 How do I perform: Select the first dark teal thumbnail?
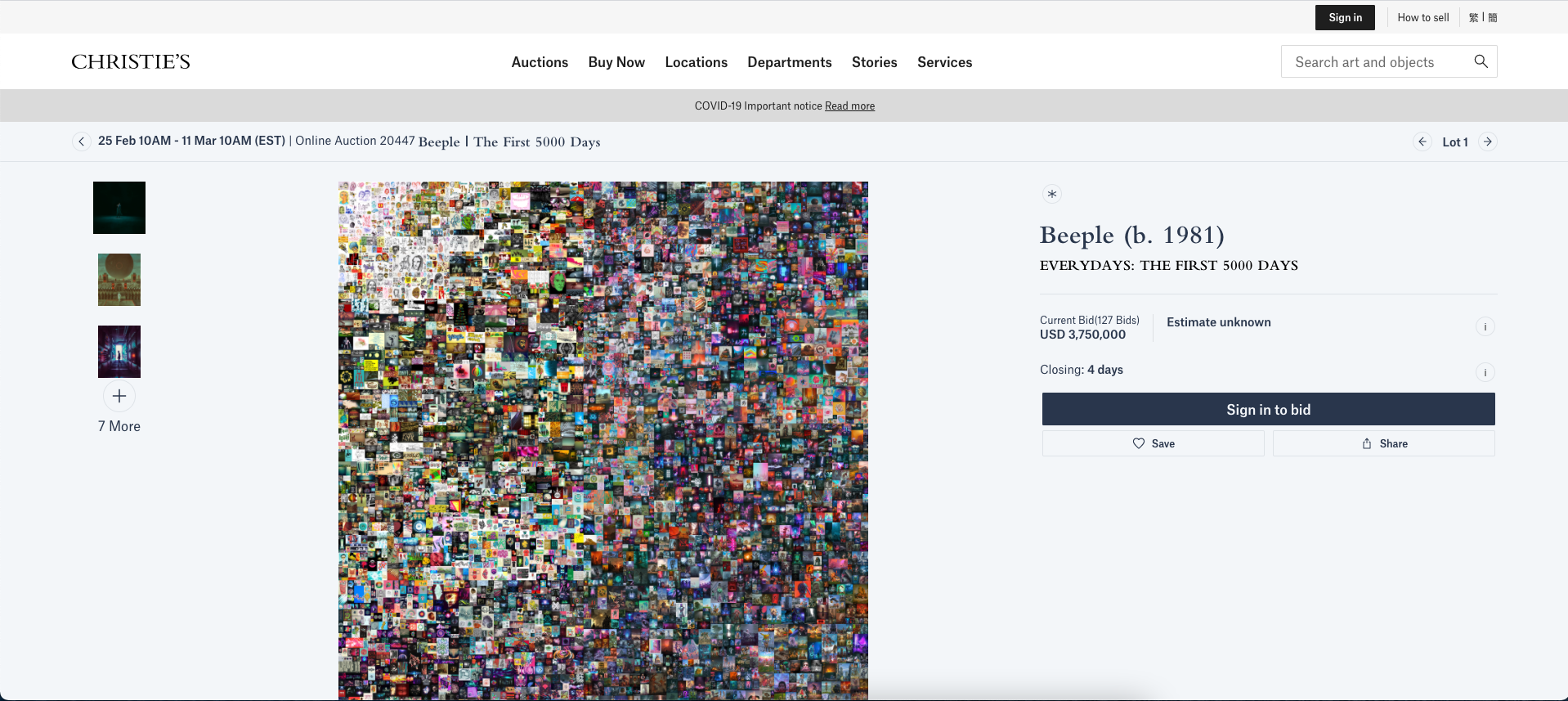click(x=119, y=208)
